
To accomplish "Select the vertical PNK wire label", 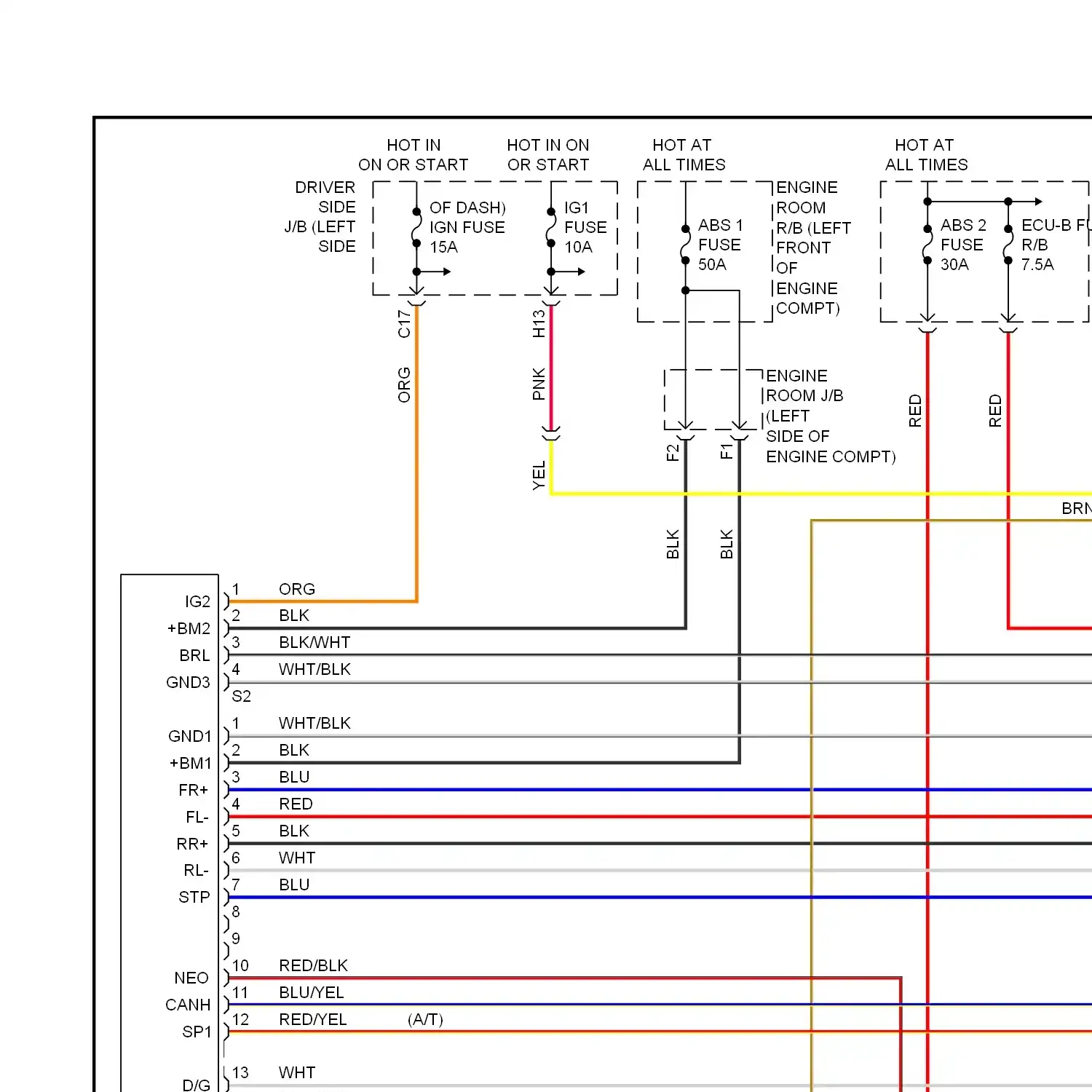I will point(539,384).
